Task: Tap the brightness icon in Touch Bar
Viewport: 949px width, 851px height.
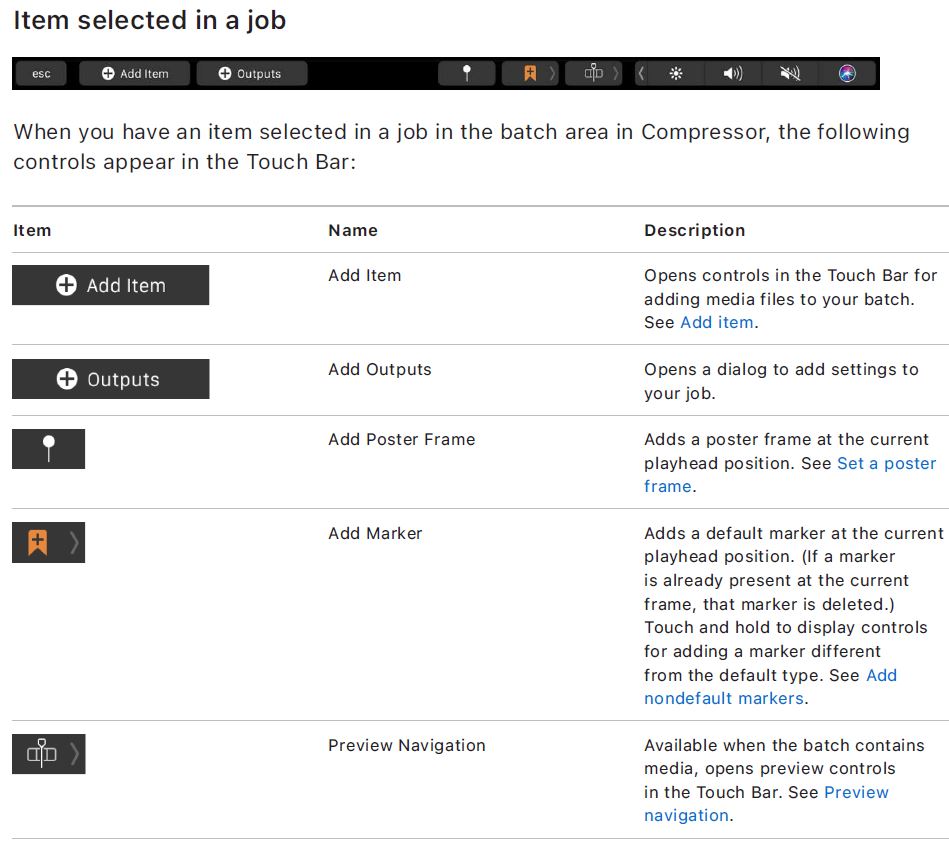Action: [676, 73]
